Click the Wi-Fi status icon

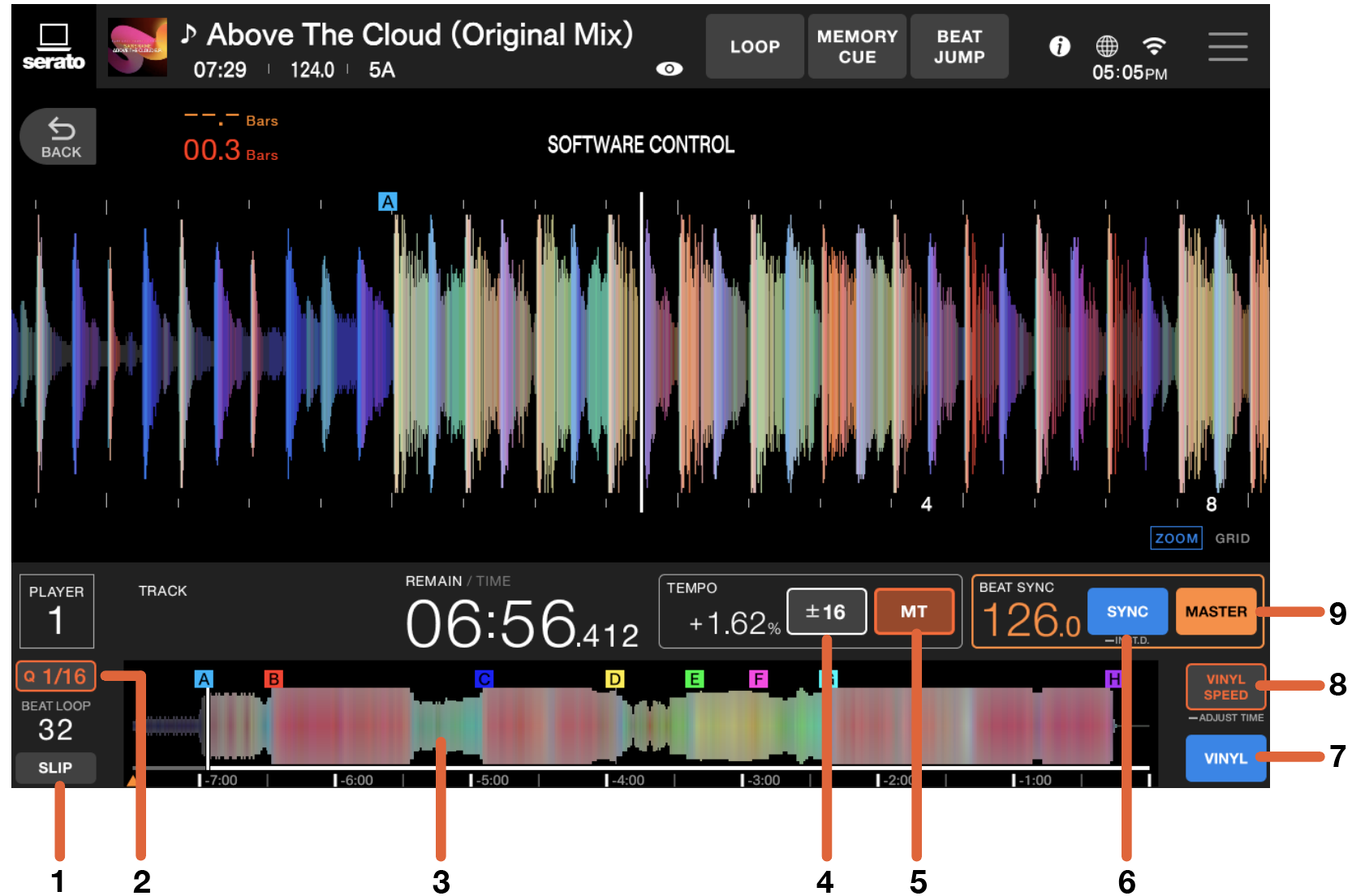coord(1153,45)
